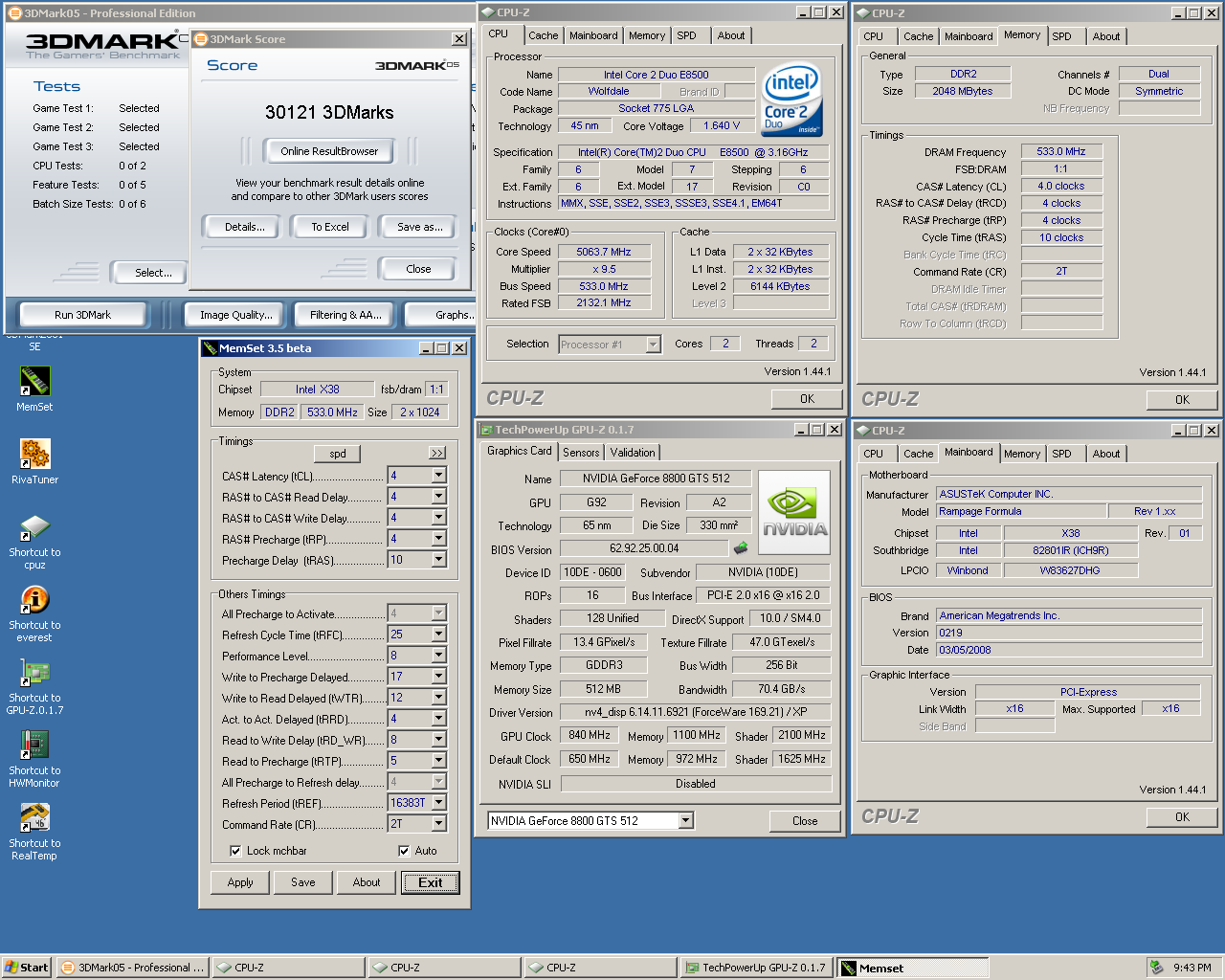The width and height of the screenshot is (1225, 980).
Task: Click the Exit button in MemSet
Action: point(431,882)
